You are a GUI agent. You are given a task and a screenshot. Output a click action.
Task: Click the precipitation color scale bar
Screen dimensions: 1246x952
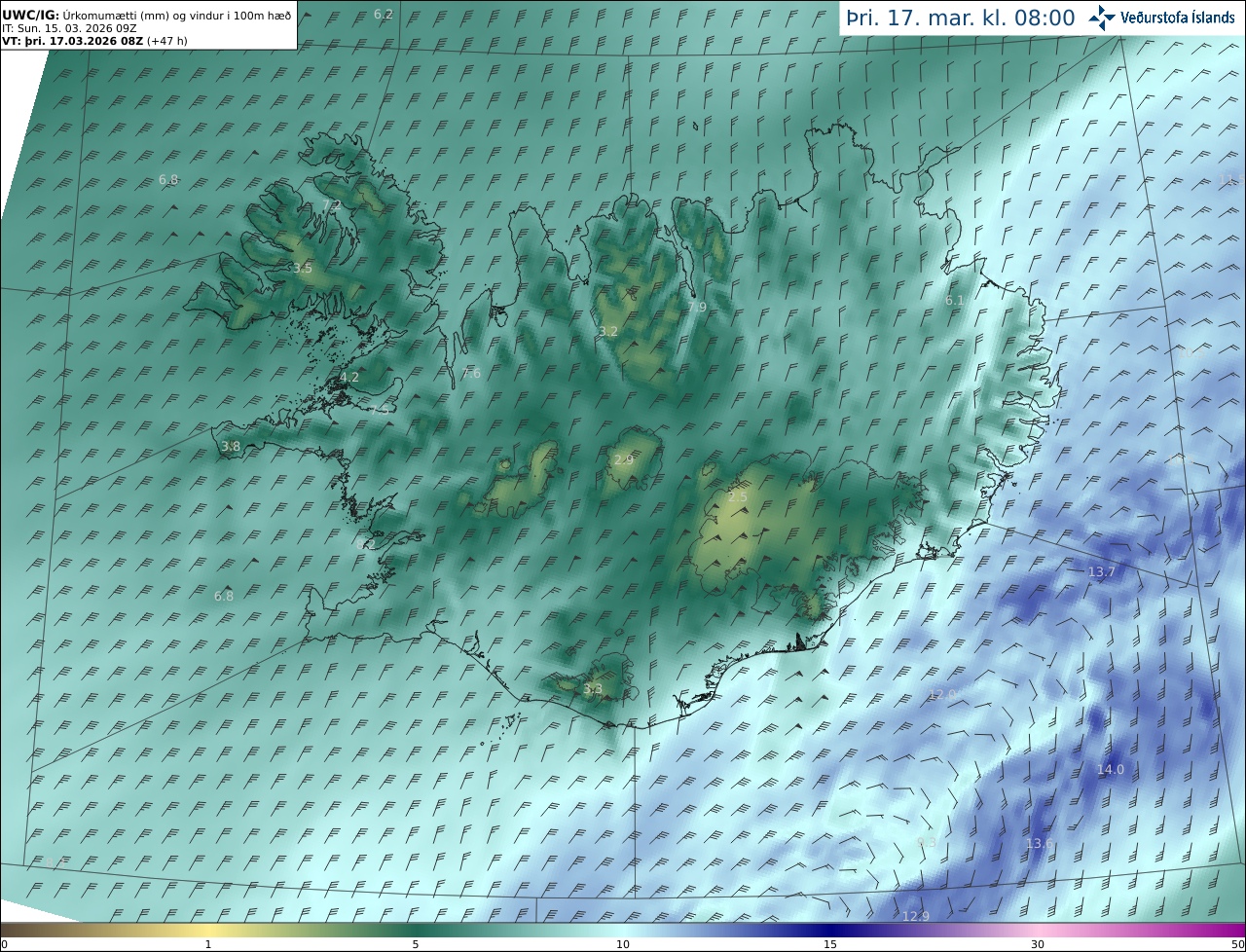[623, 931]
